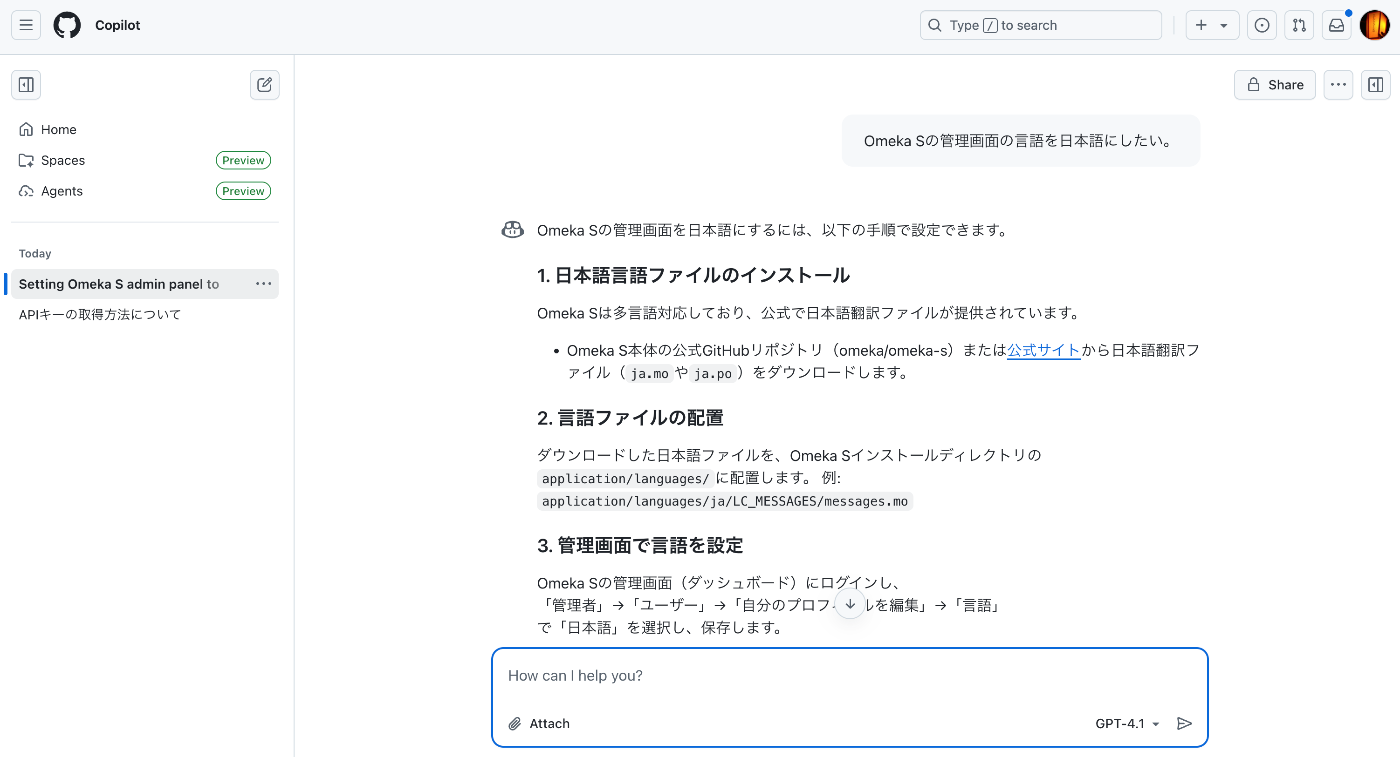Open pull requests icon in header
The width and height of the screenshot is (1400, 757).
click(1299, 25)
